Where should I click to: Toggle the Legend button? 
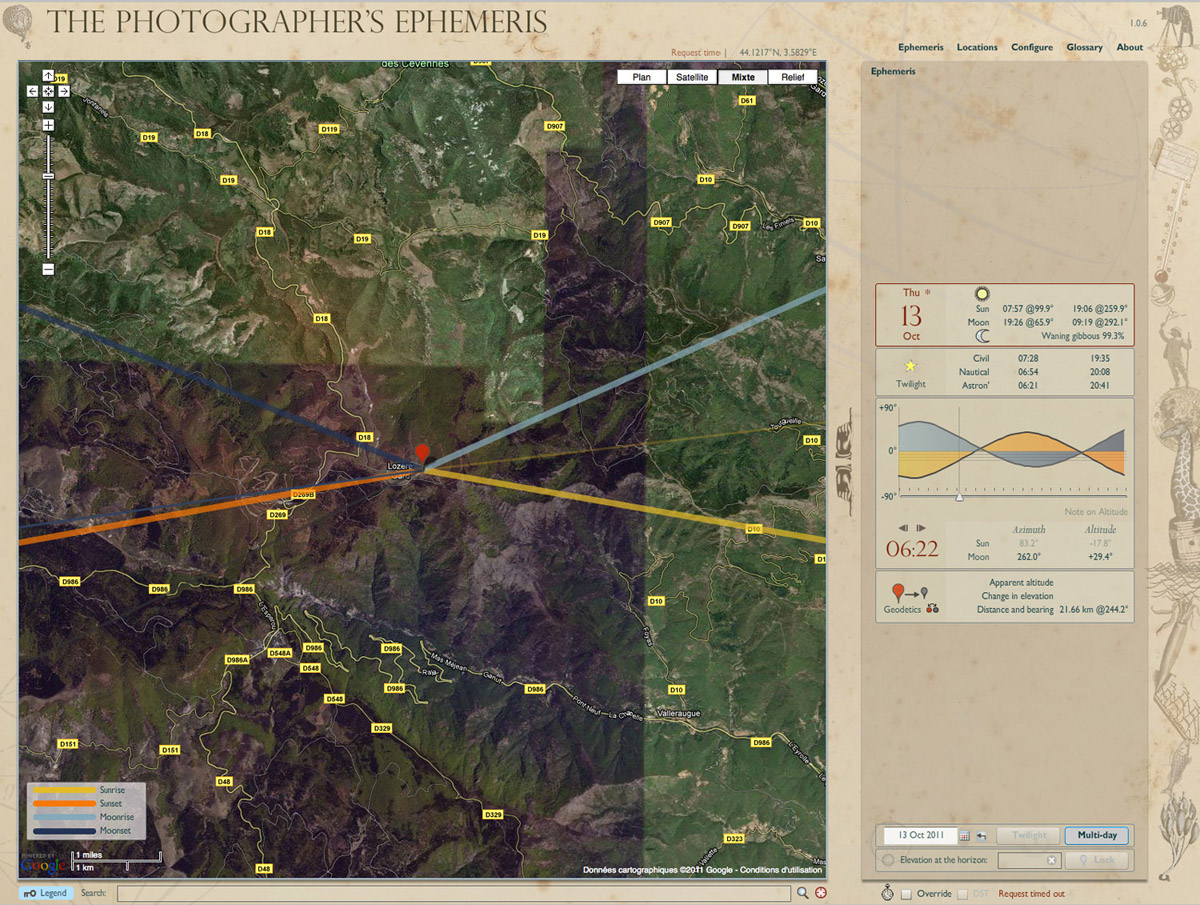pyautogui.click(x=46, y=893)
